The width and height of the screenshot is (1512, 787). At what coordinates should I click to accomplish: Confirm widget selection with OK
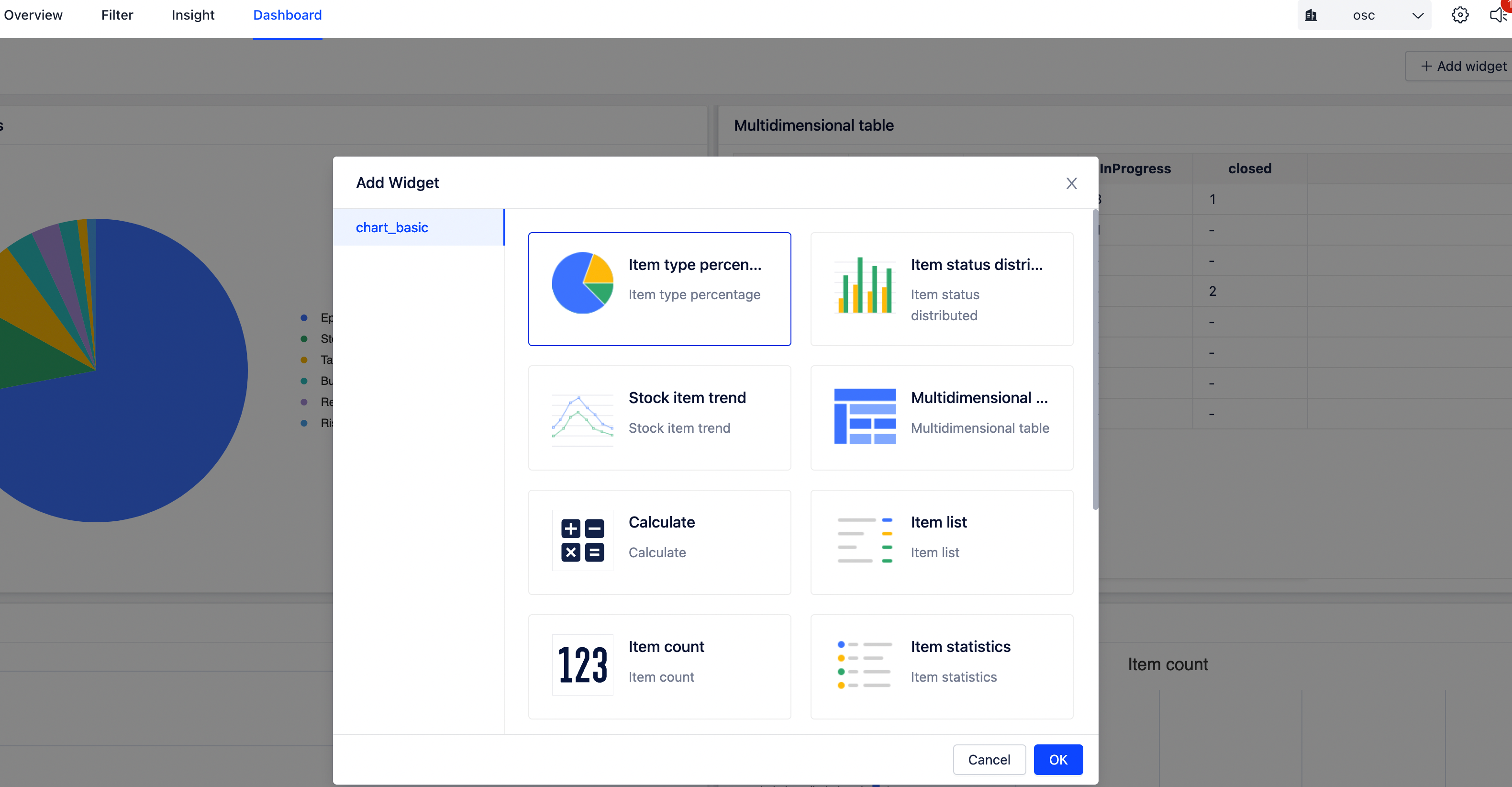point(1058,759)
